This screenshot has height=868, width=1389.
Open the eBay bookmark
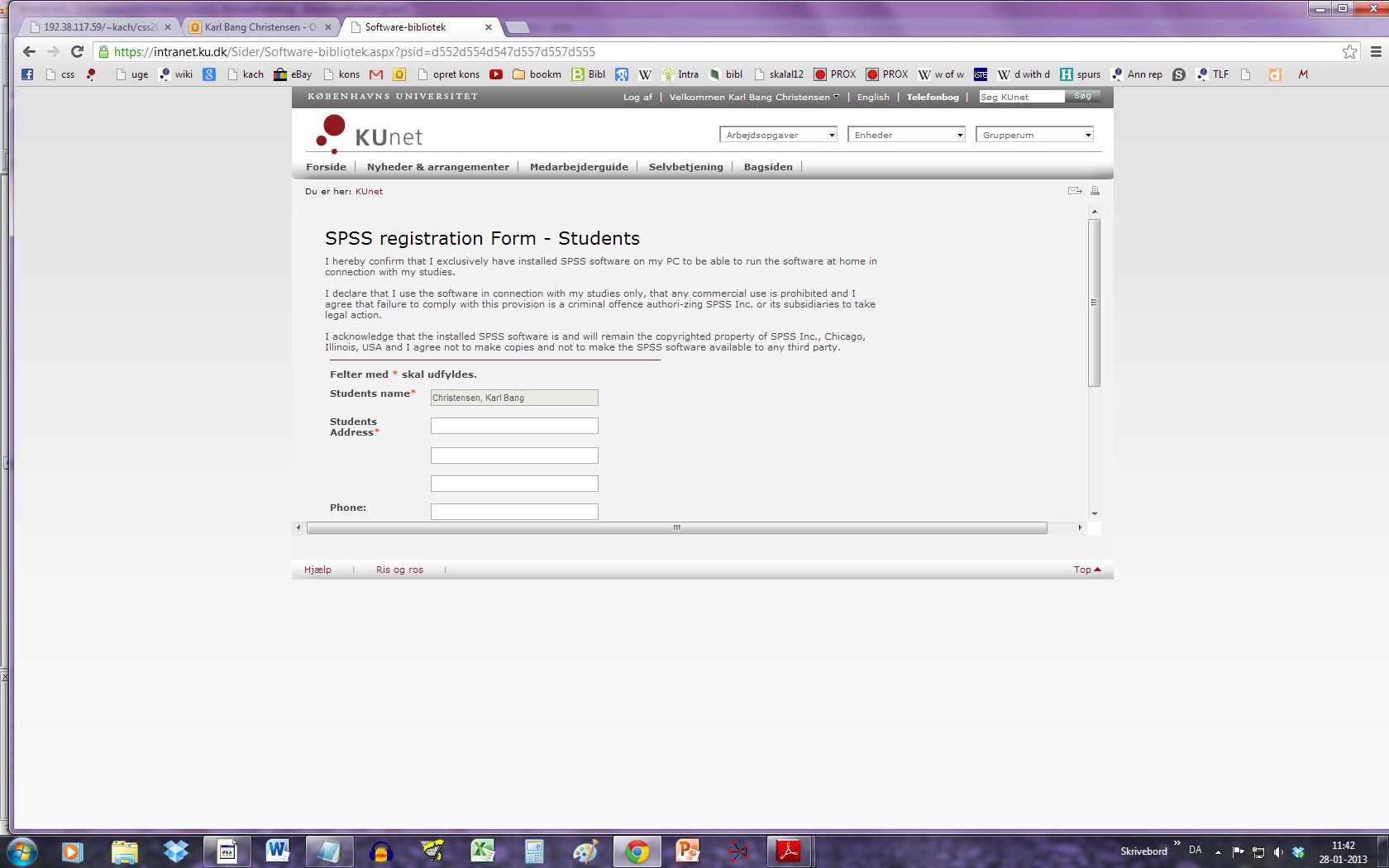coord(293,74)
